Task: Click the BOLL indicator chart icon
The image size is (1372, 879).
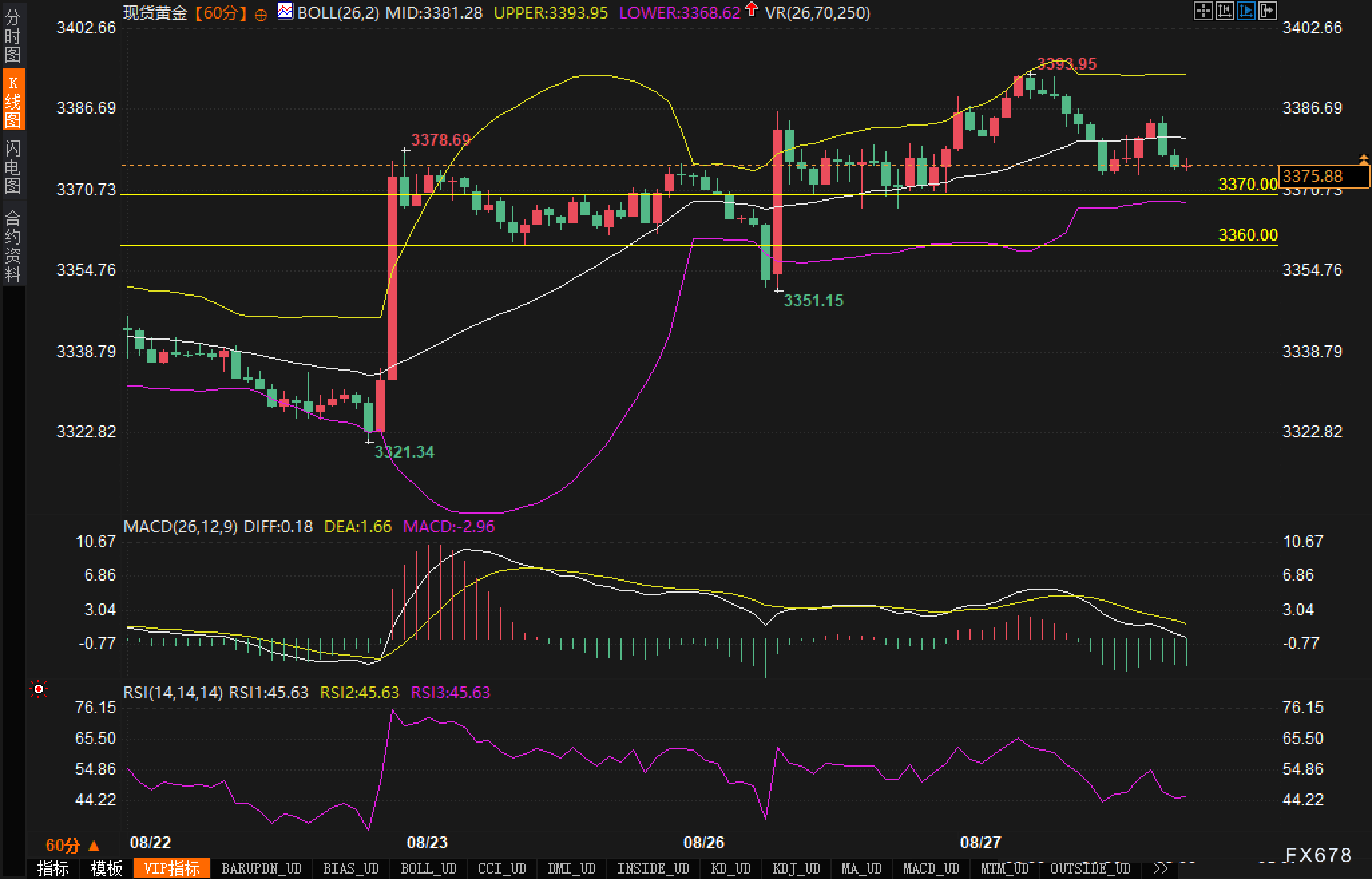Action: [x=285, y=11]
